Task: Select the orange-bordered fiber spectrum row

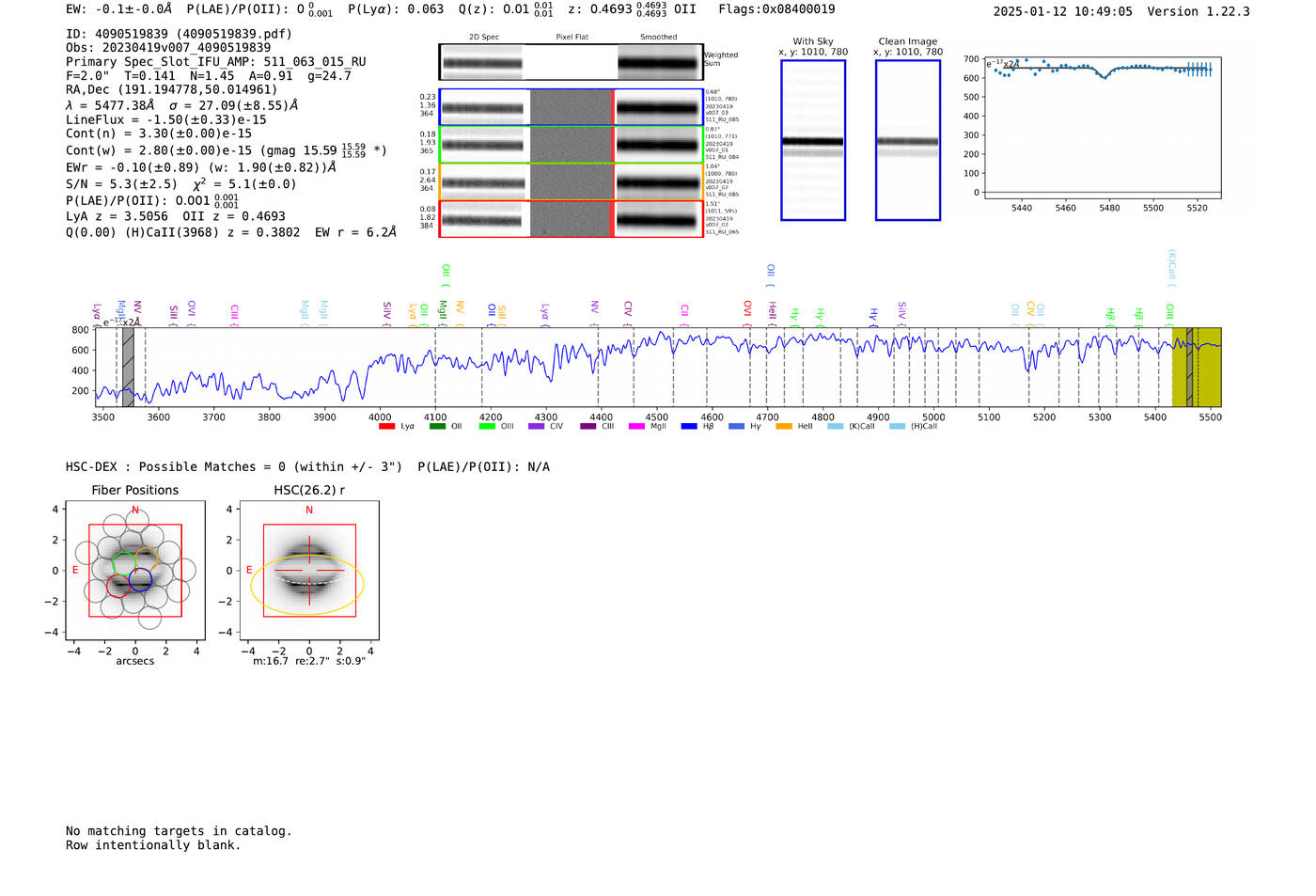Action: pyautogui.click(x=571, y=181)
